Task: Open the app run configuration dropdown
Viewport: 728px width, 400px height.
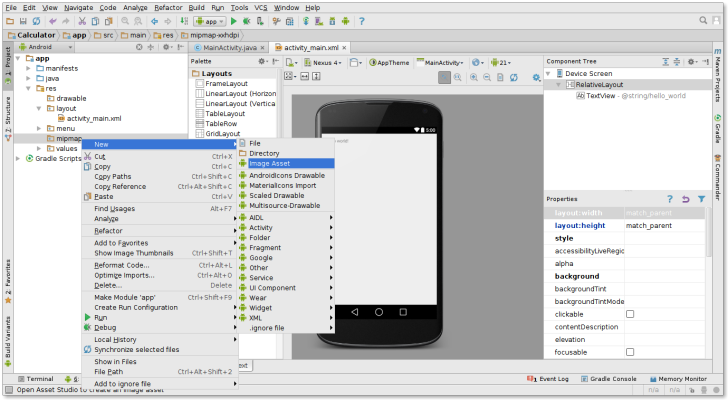Action: click(x=210, y=21)
